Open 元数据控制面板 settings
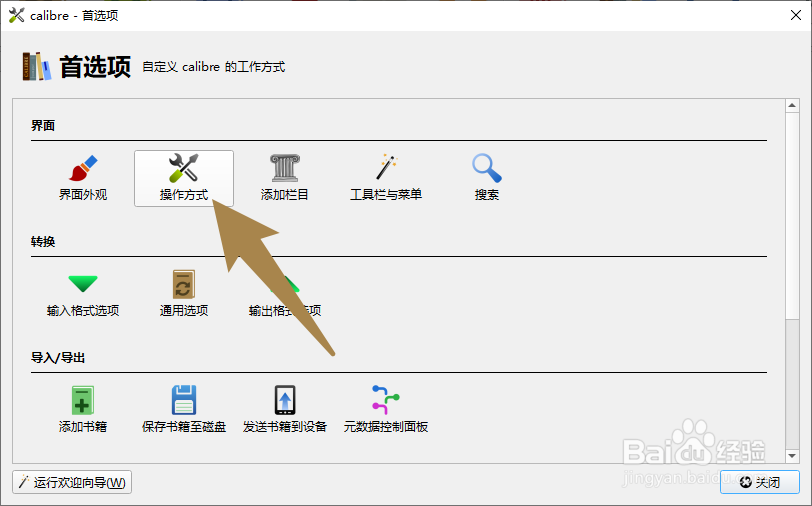Viewport: 812px width, 506px height. [386, 410]
